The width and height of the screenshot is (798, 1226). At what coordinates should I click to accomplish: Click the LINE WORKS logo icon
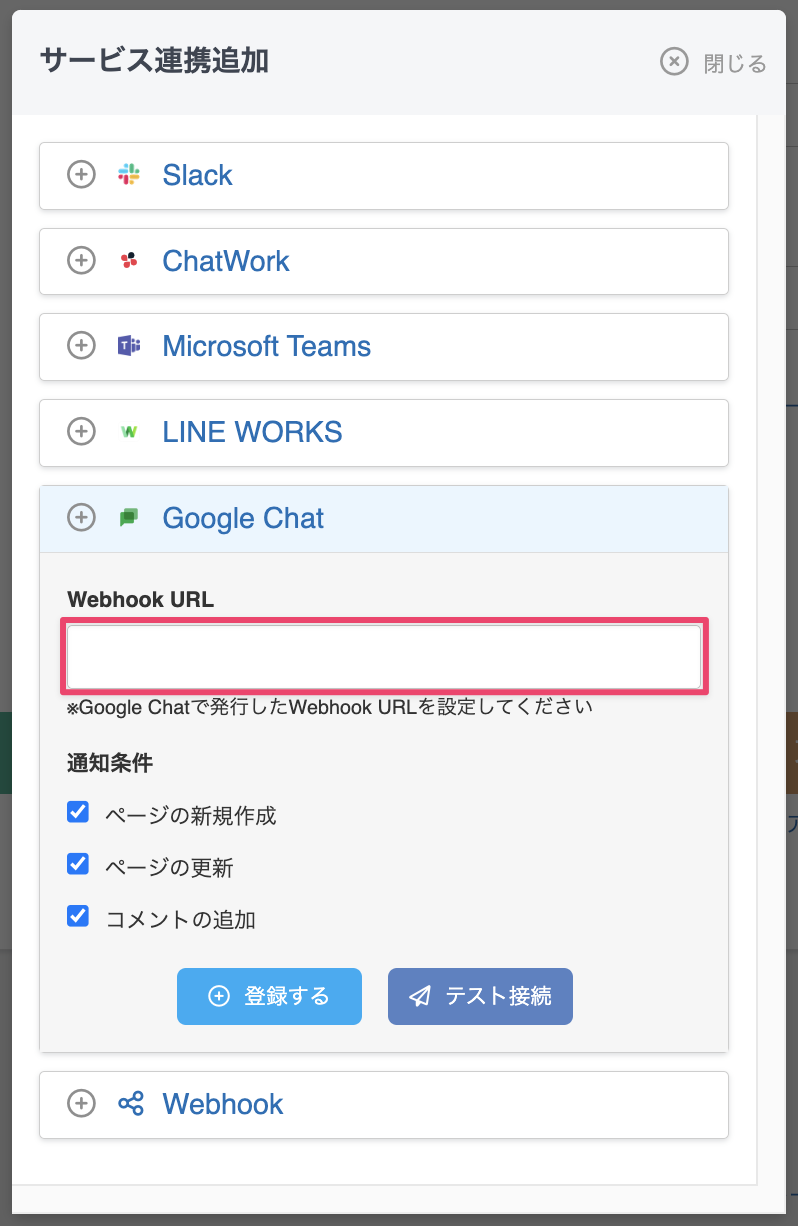[x=129, y=432]
